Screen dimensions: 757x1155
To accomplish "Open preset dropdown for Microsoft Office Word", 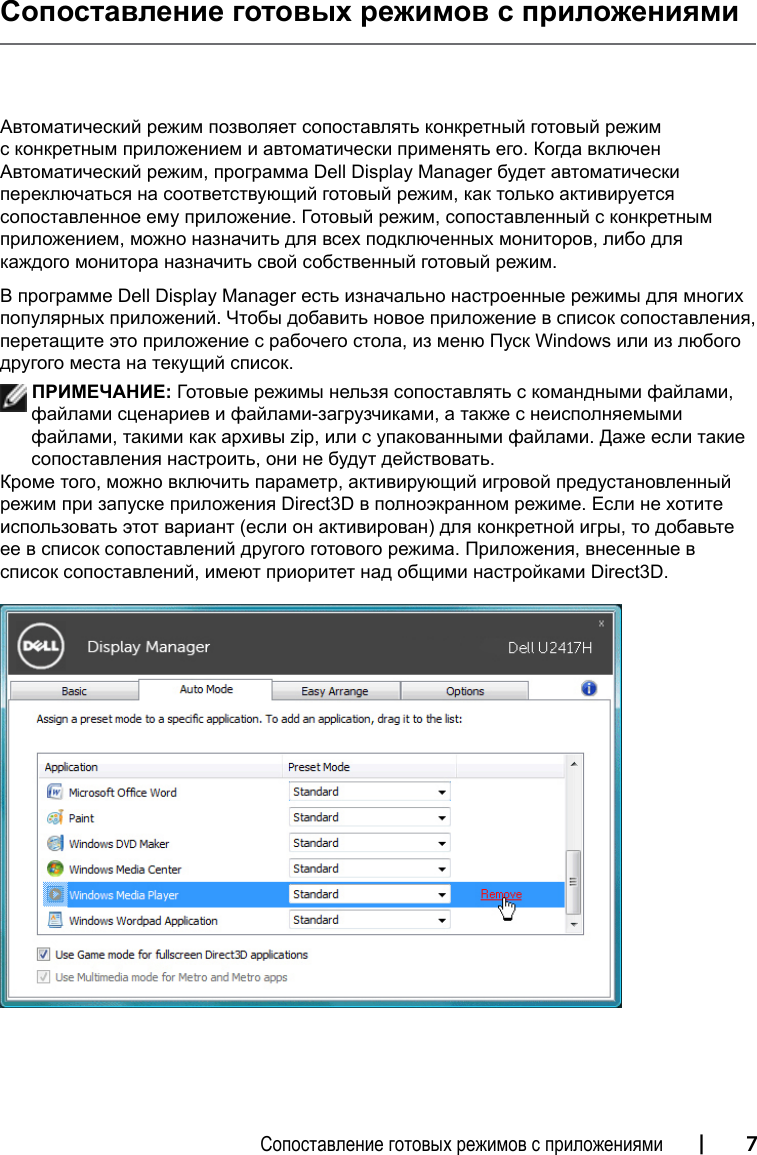I will pos(370,792).
